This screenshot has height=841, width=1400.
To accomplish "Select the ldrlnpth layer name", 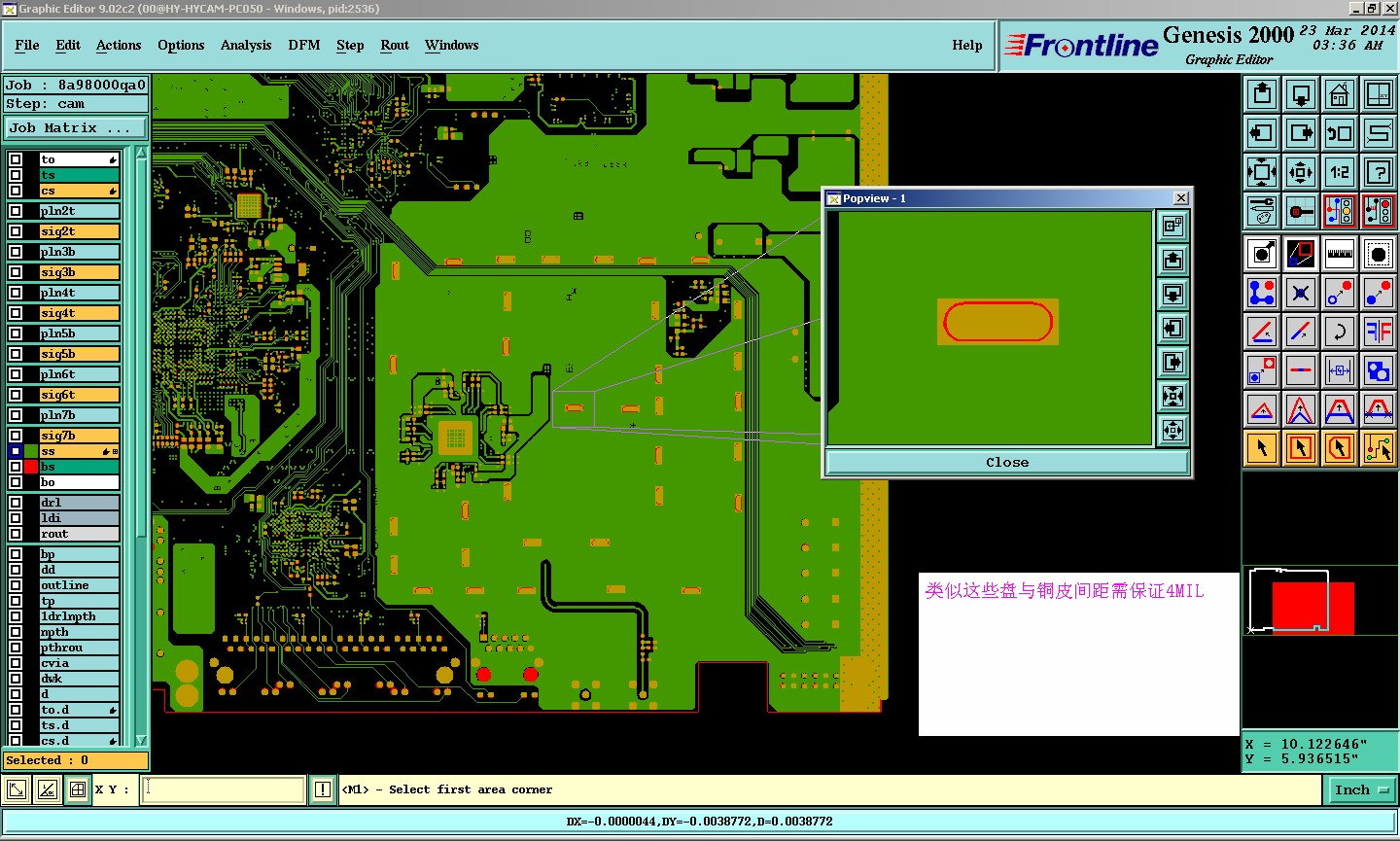I will pos(80,616).
